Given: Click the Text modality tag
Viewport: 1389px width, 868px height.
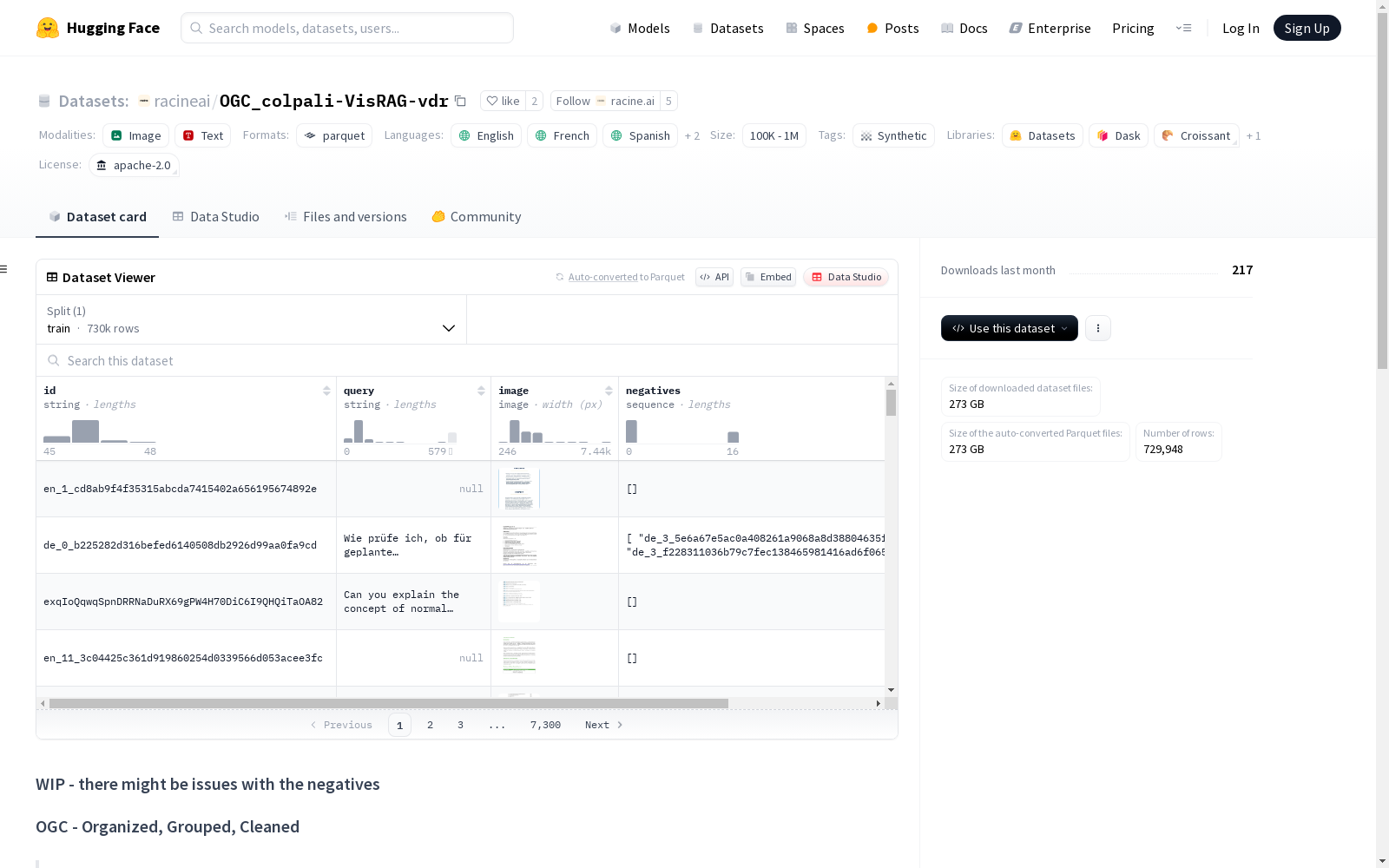Looking at the screenshot, I should coord(202,135).
